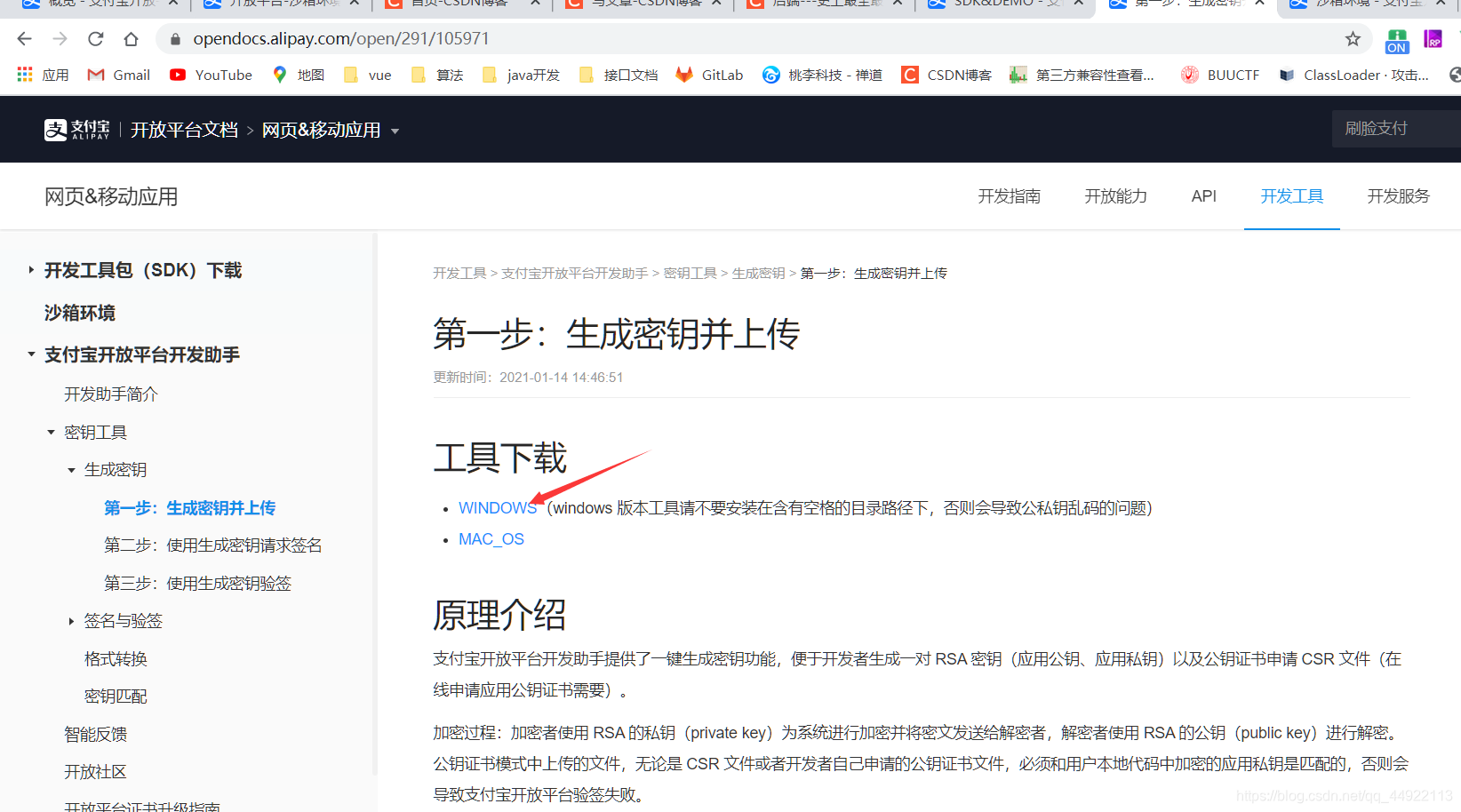1461x812 pixels.
Task: Click the Alipay logo in the header
Action: (77, 130)
